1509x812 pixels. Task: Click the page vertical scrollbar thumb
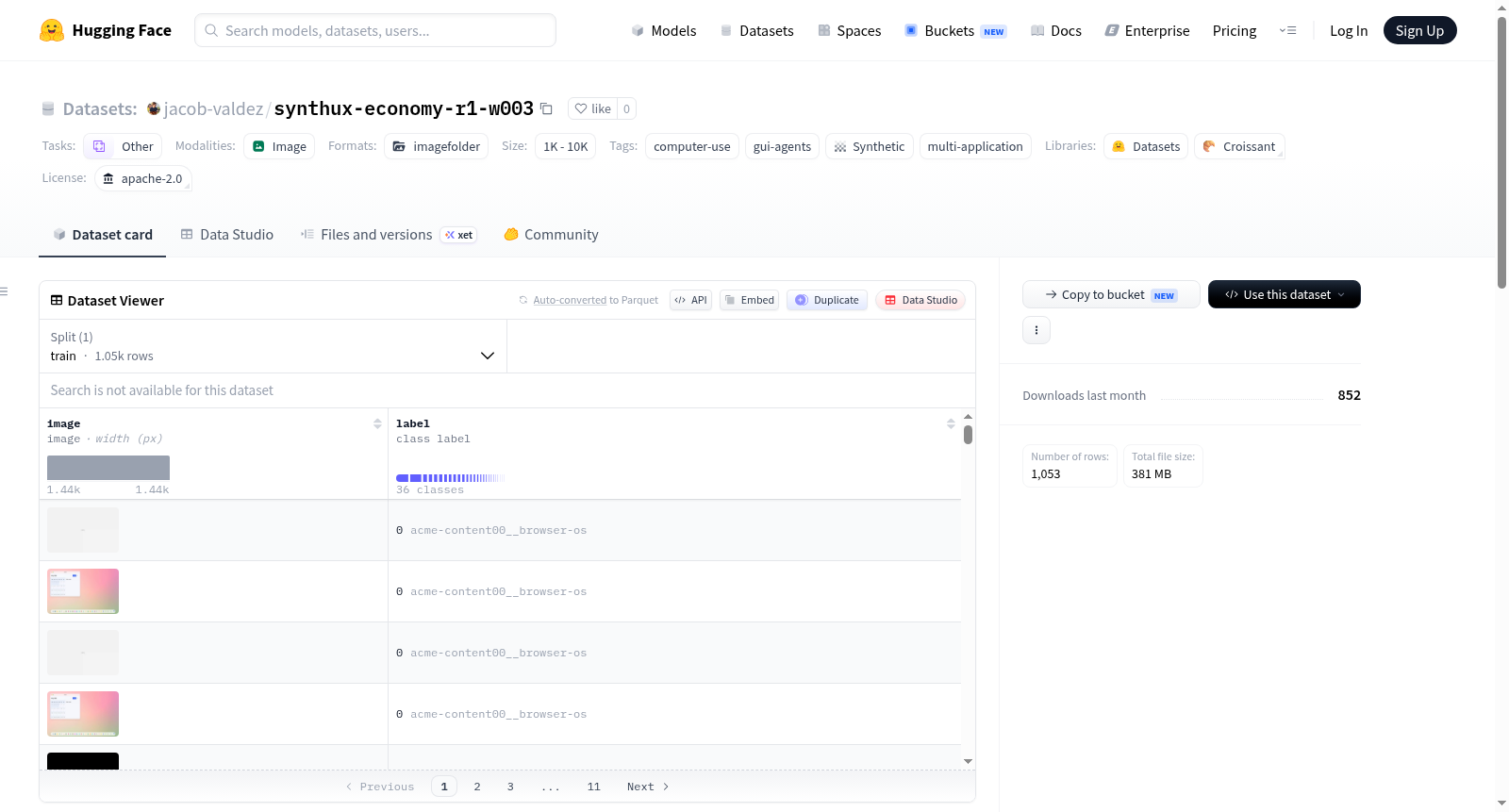(x=1501, y=151)
